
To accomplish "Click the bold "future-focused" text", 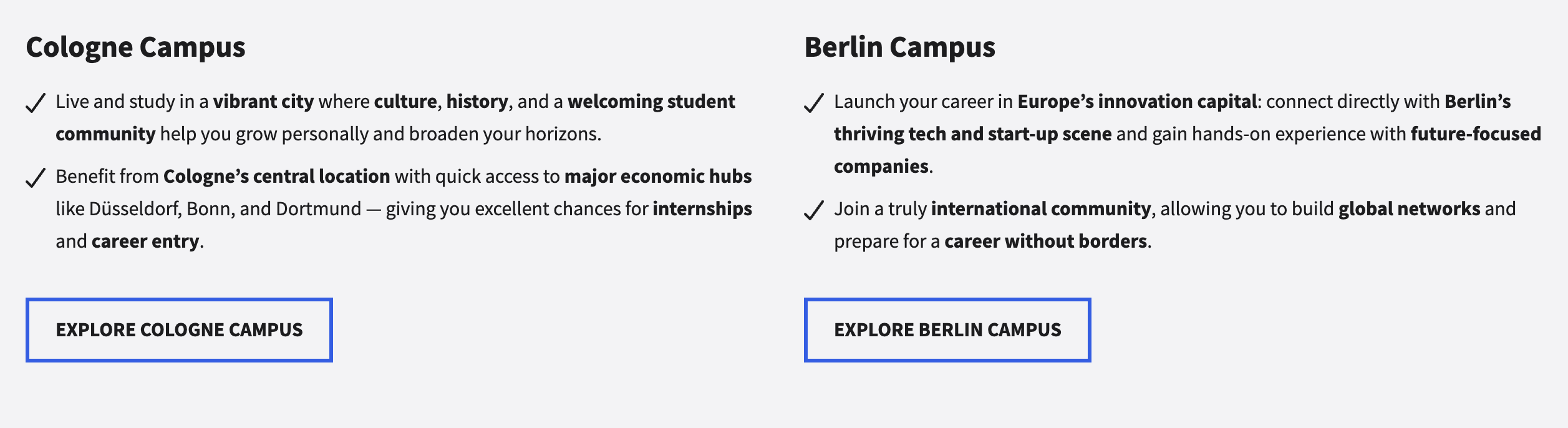I will [x=1475, y=134].
